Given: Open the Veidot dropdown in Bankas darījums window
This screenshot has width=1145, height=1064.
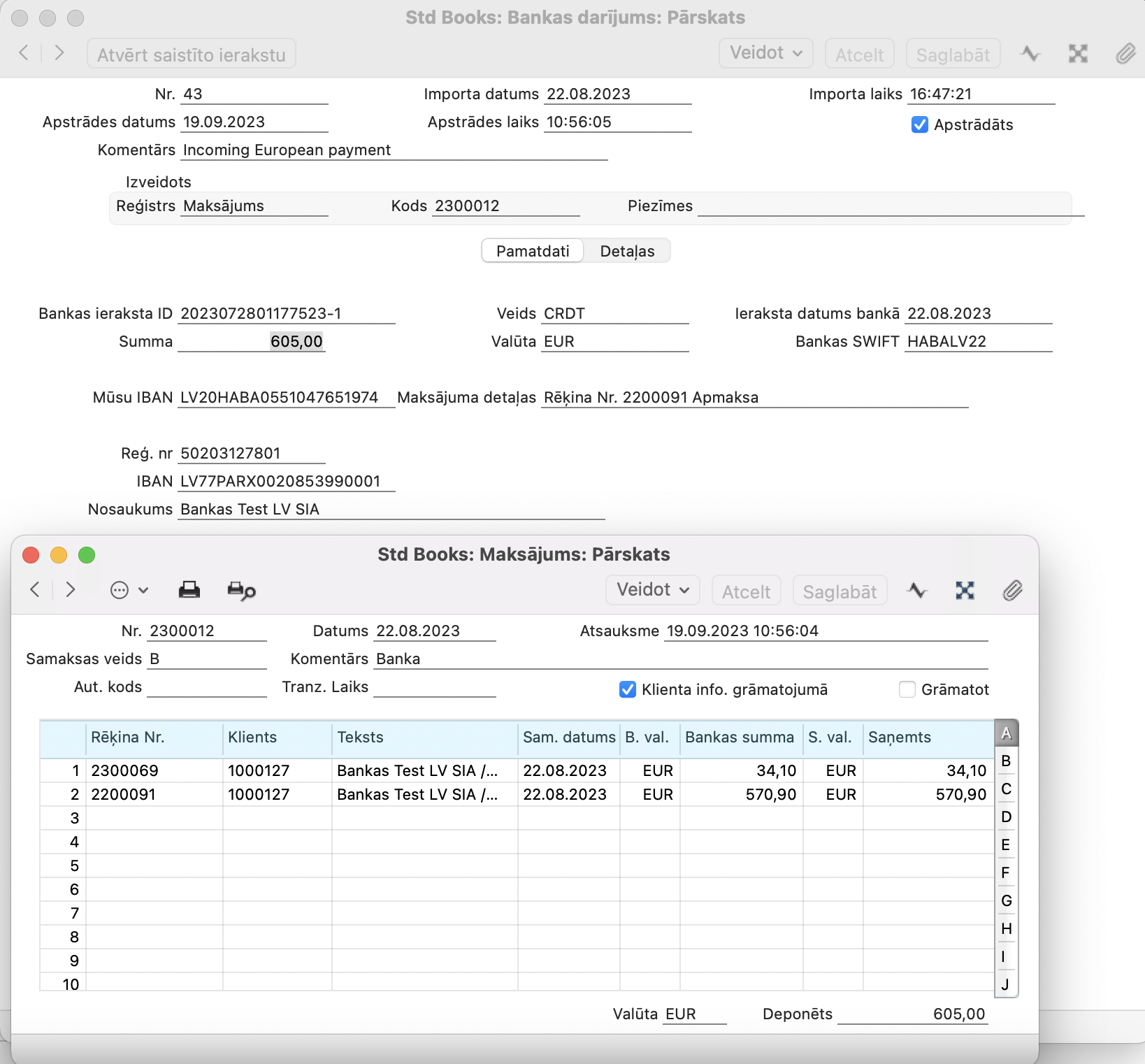Looking at the screenshot, I should pyautogui.click(x=765, y=54).
